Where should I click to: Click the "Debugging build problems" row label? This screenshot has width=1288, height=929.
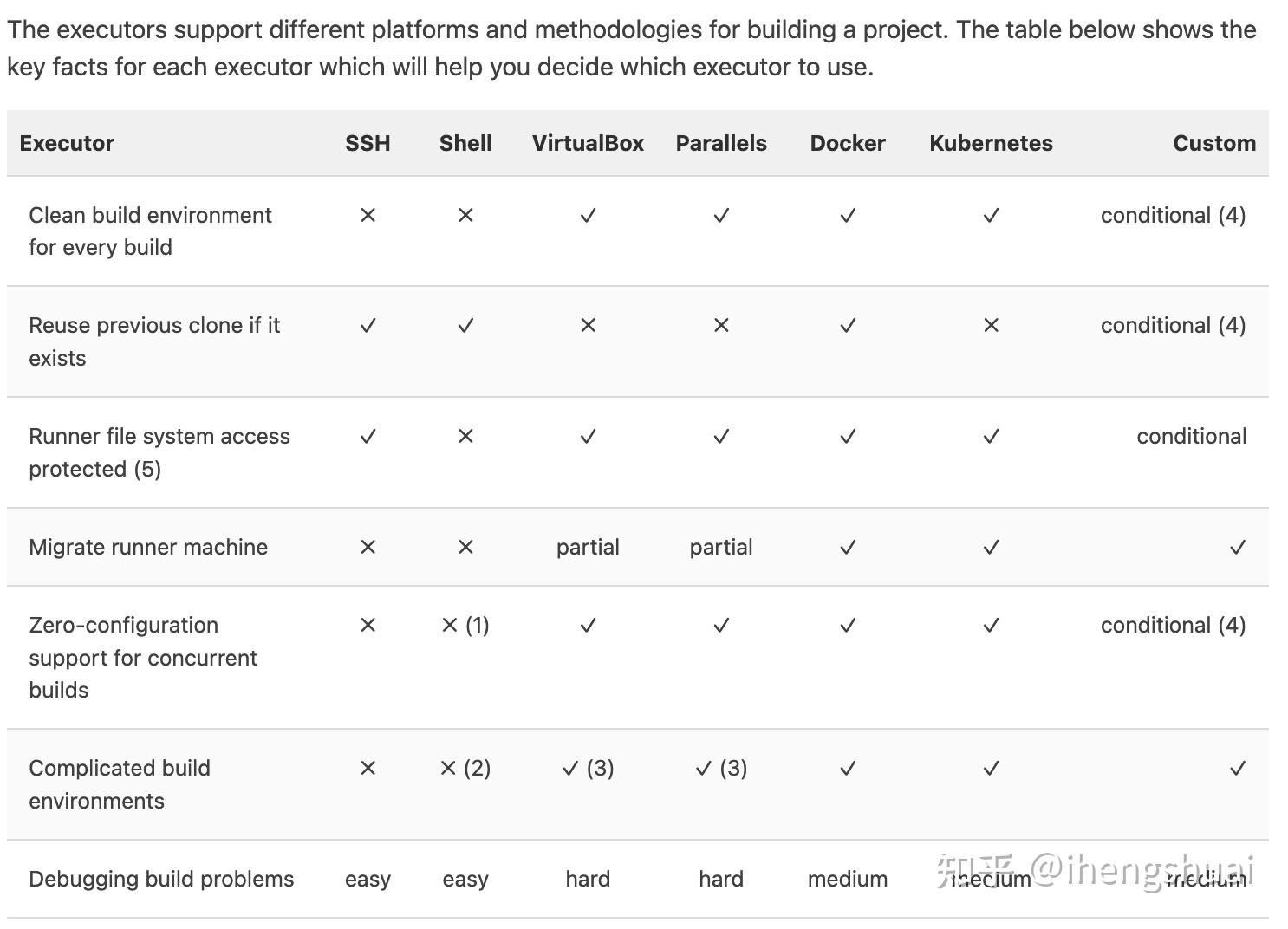[x=161, y=879]
